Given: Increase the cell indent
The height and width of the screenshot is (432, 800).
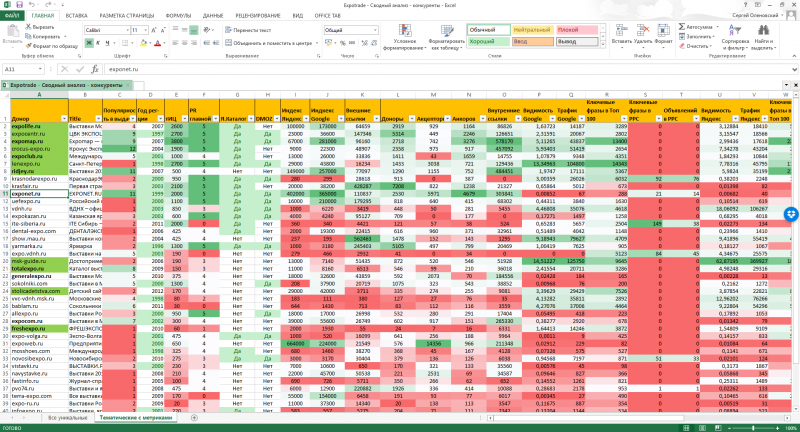Looking at the screenshot, I should 215,43.
